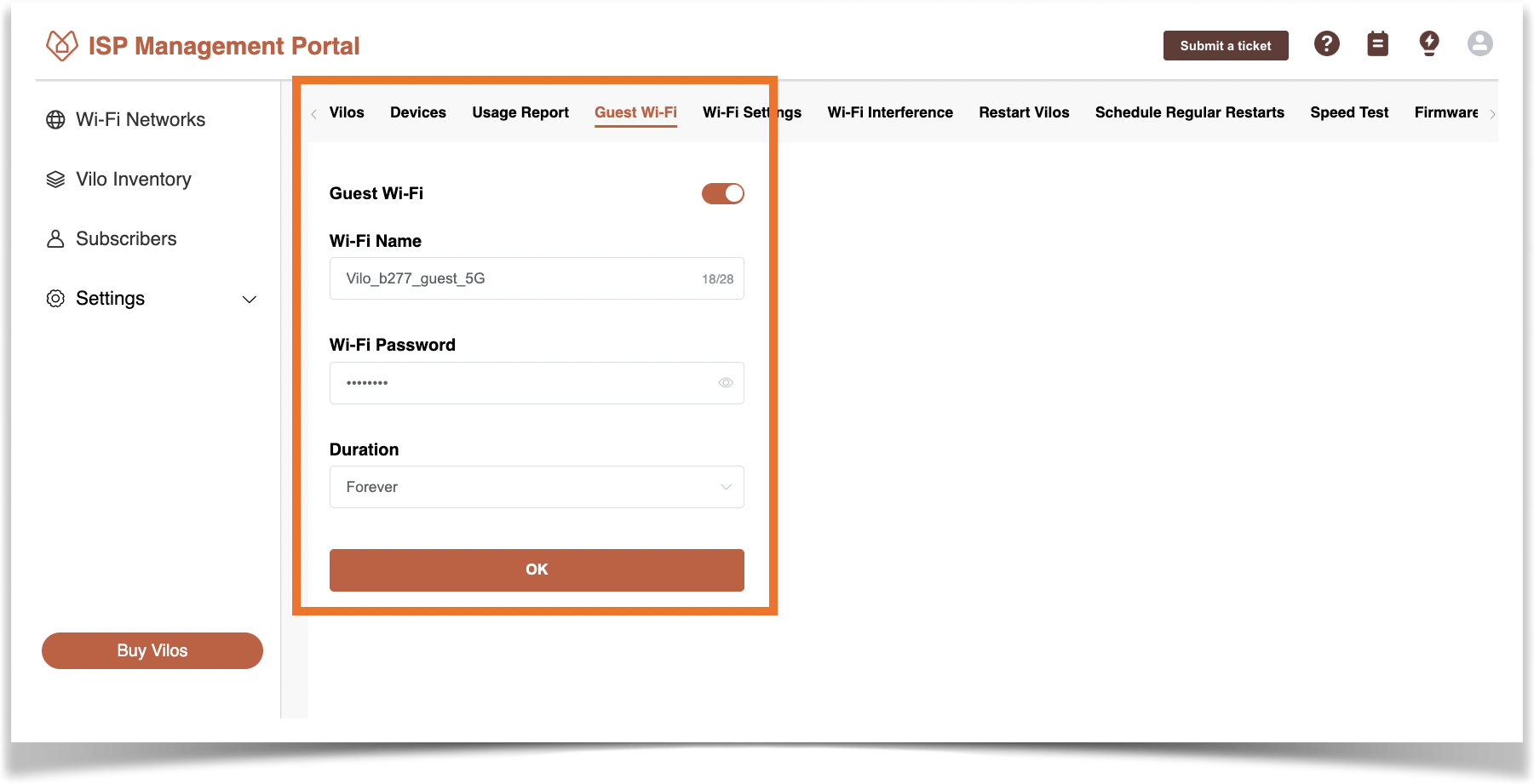Expand the Settings sidebar chevron

pyautogui.click(x=250, y=300)
